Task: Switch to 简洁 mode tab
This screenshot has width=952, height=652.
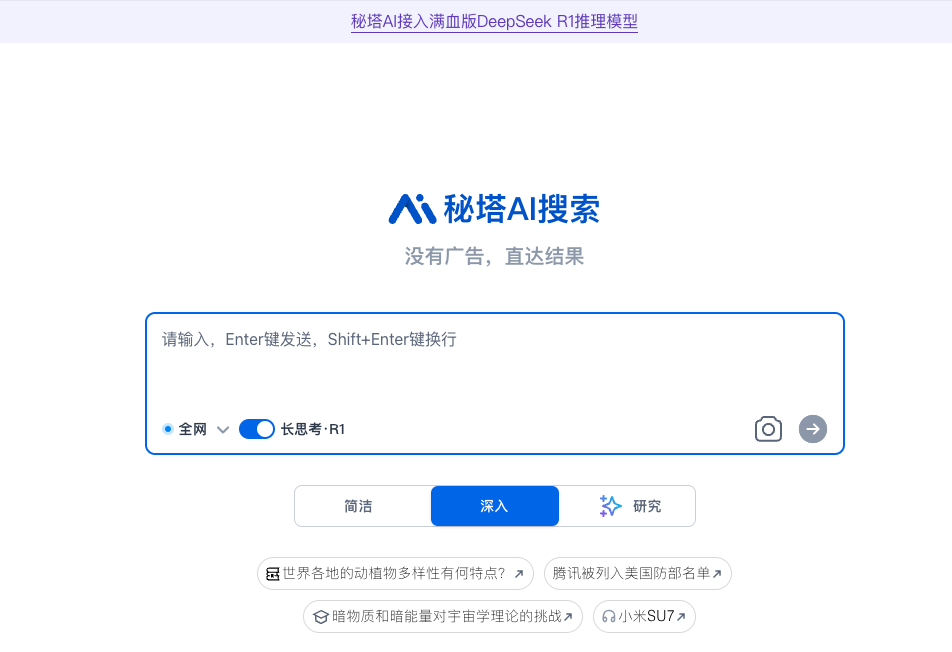Action: click(358, 506)
